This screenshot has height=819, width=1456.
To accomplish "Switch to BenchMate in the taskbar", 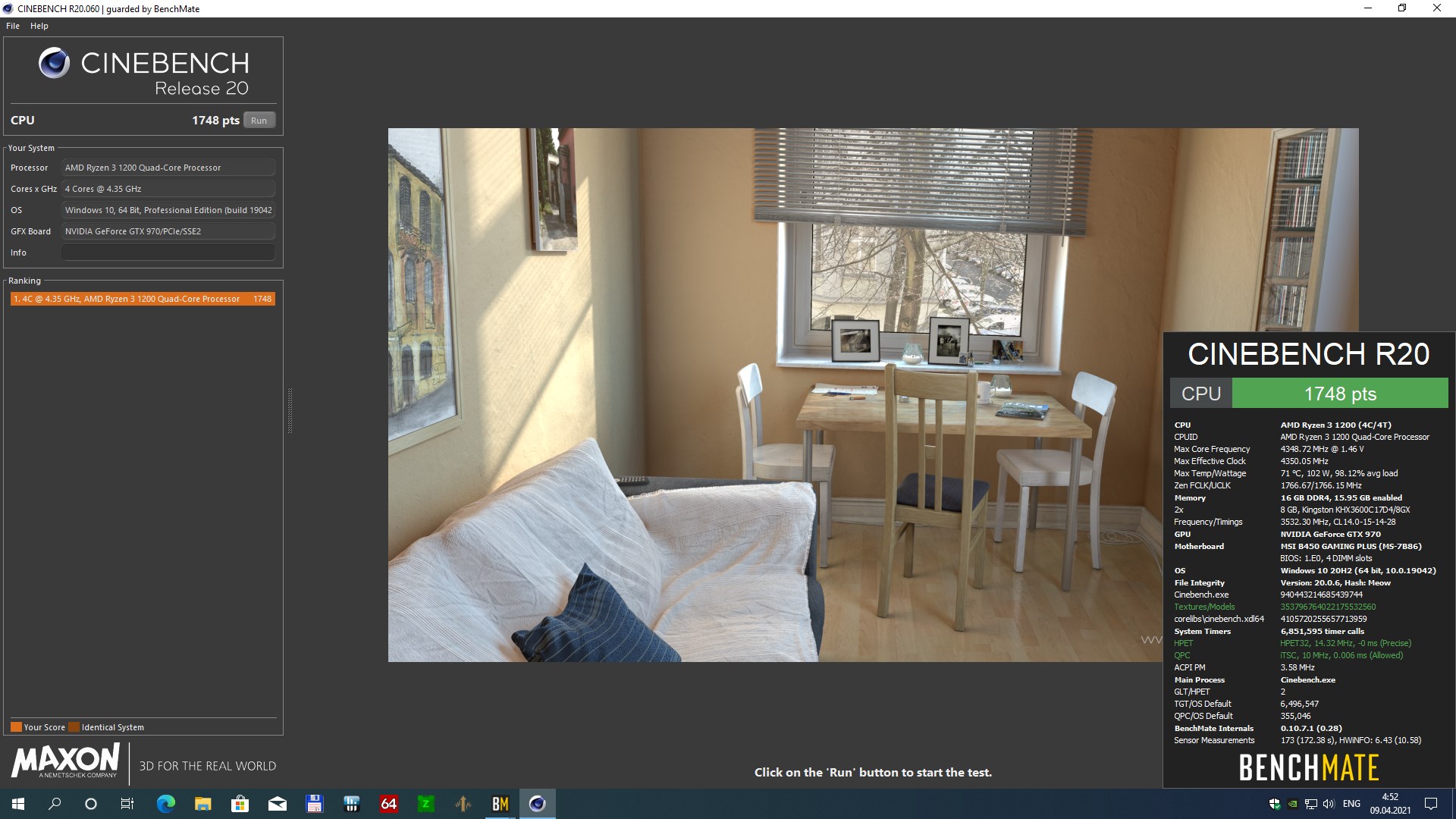I will tap(500, 804).
